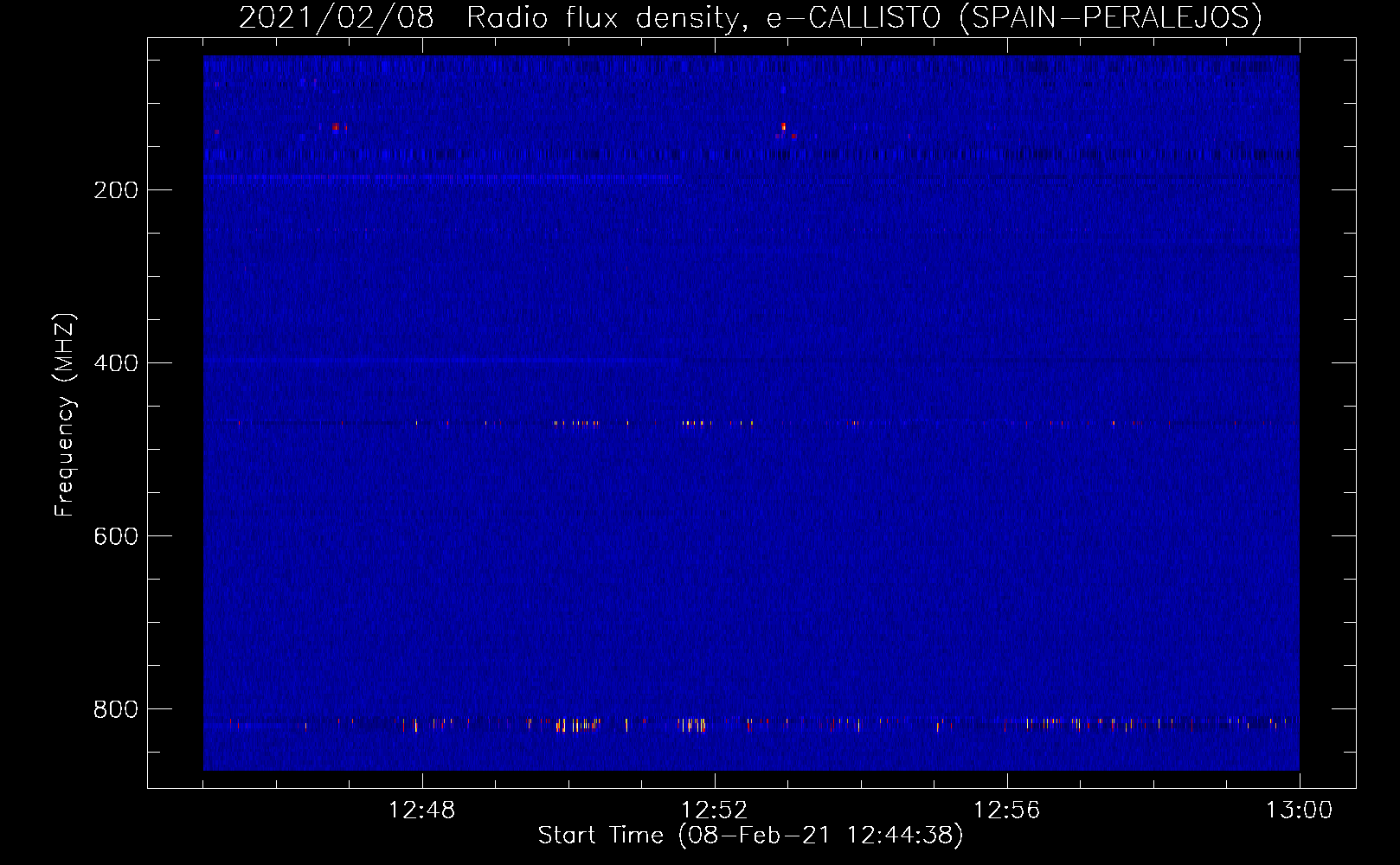Image resolution: width=1400 pixels, height=865 pixels.
Task: Click the "Start Time (08-Feb-21 12:44:38)" axis label
Action: click(x=750, y=836)
